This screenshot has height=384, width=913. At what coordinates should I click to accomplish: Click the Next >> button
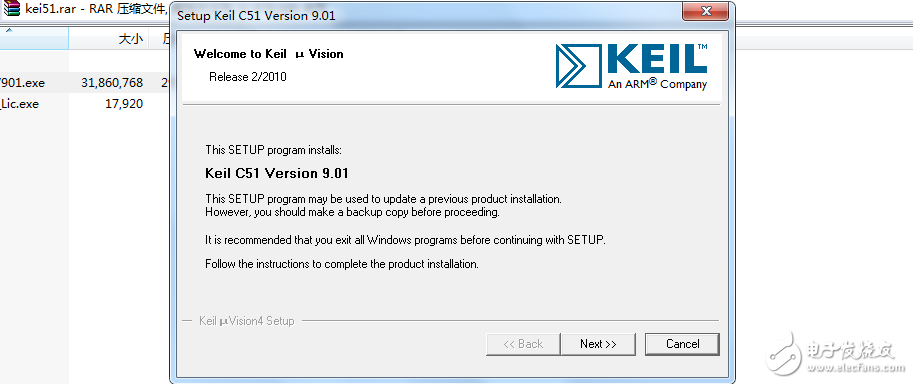598,344
